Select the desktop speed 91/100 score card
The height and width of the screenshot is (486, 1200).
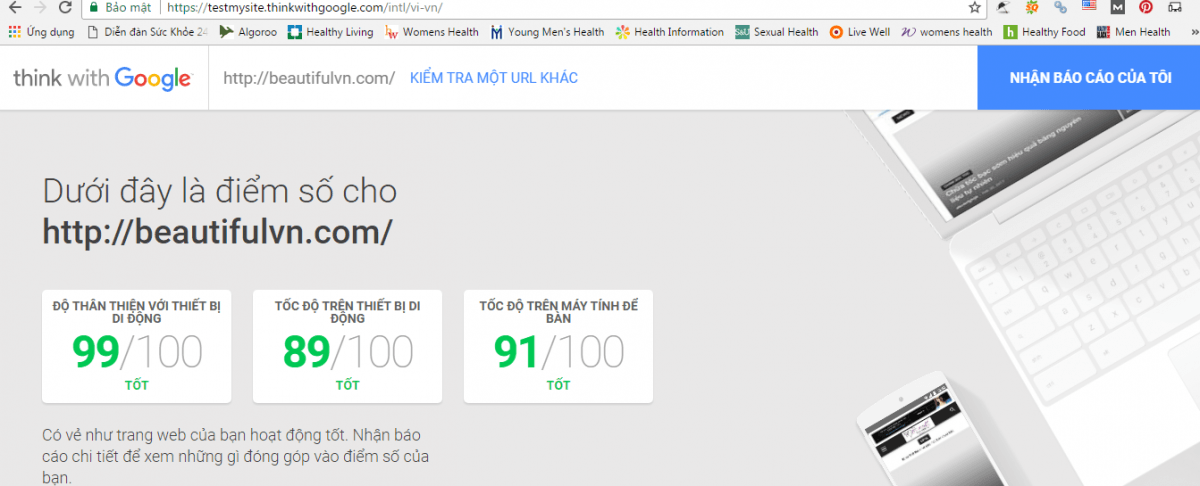coord(559,346)
